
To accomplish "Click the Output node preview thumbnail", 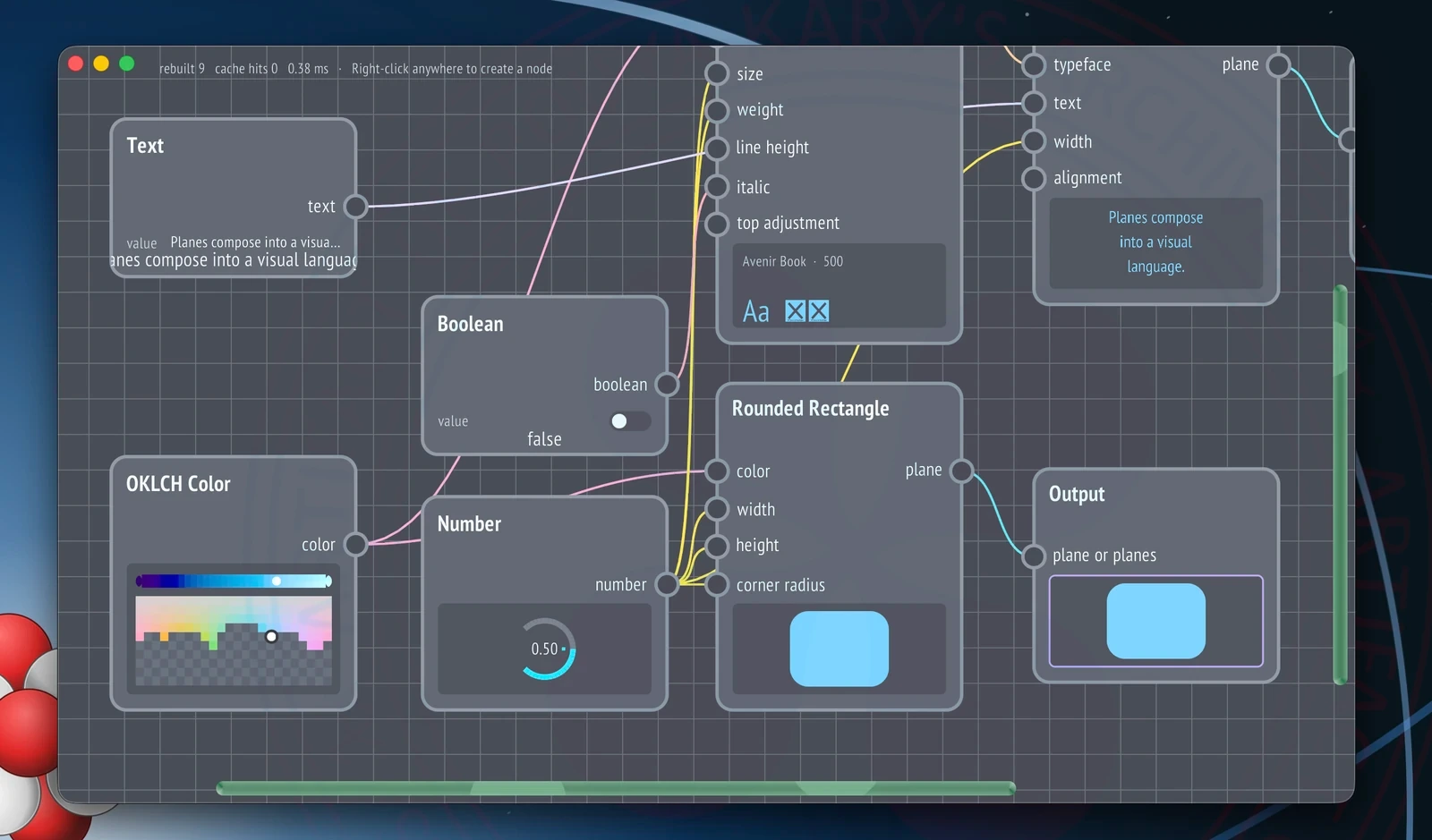I will (1155, 621).
